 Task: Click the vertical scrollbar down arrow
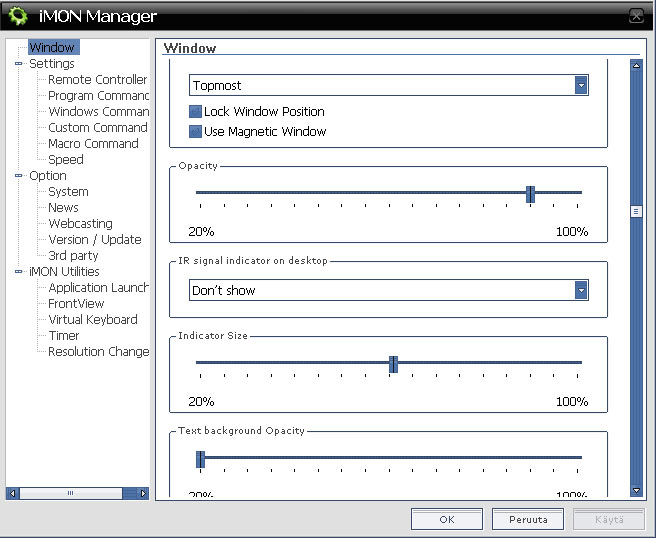636,491
